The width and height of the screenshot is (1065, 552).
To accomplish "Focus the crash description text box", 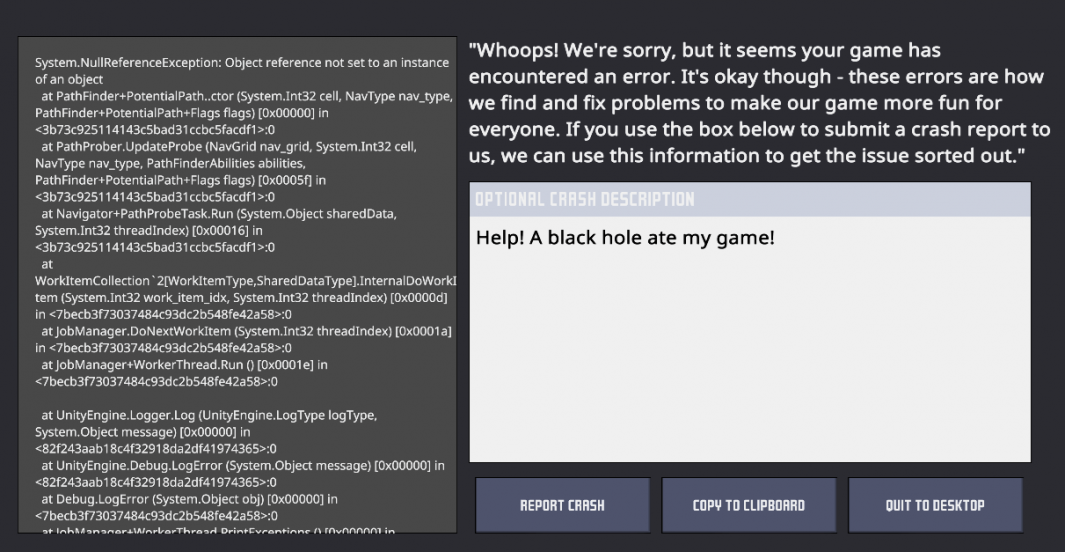I will click(750, 339).
